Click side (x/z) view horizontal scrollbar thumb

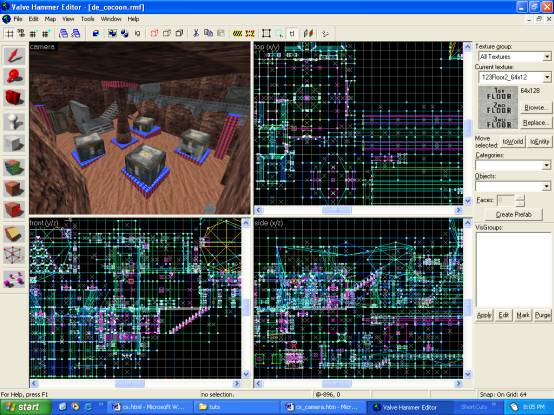pos(336,384)
